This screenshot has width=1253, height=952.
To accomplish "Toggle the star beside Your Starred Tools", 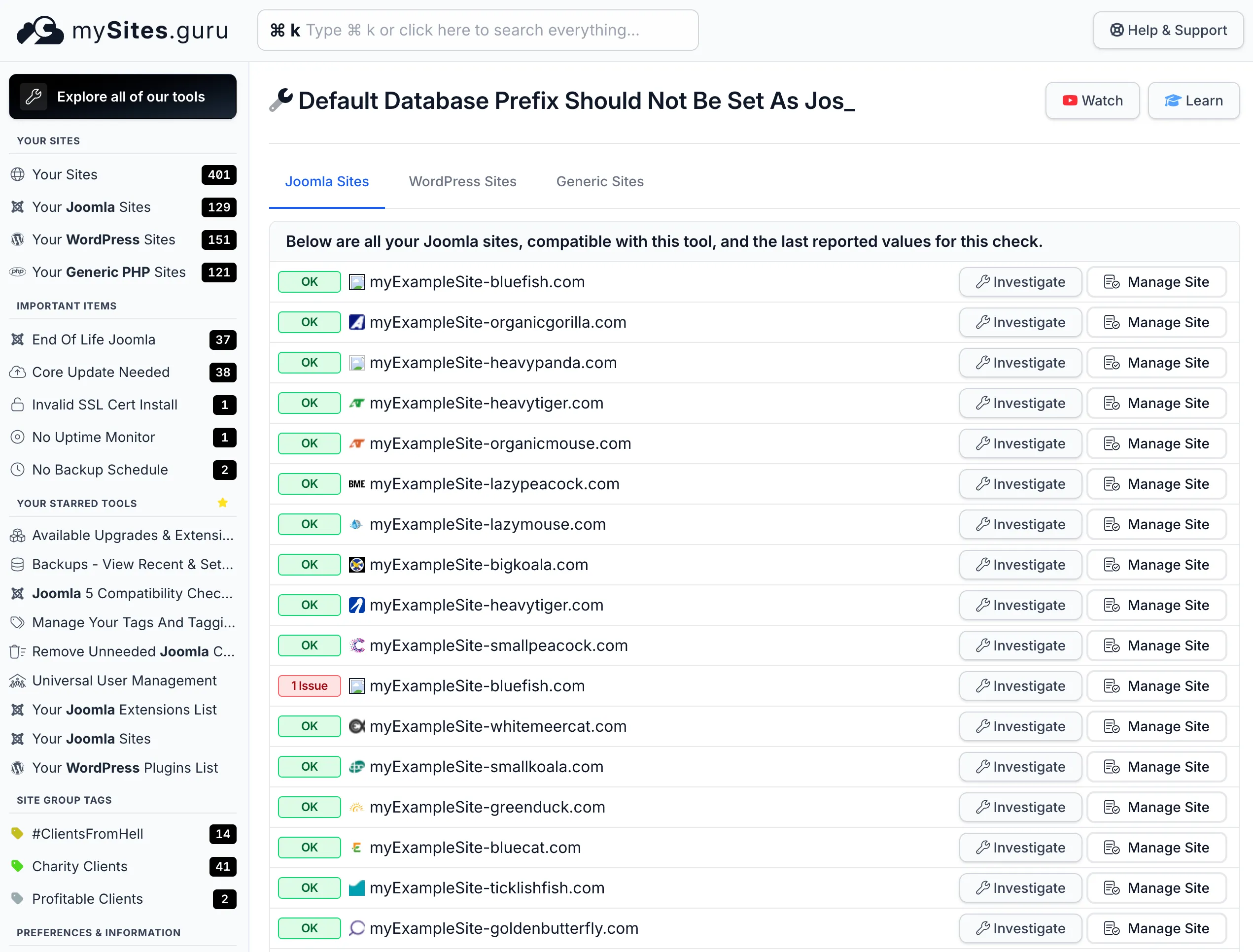I will click(x=222, y=502).
